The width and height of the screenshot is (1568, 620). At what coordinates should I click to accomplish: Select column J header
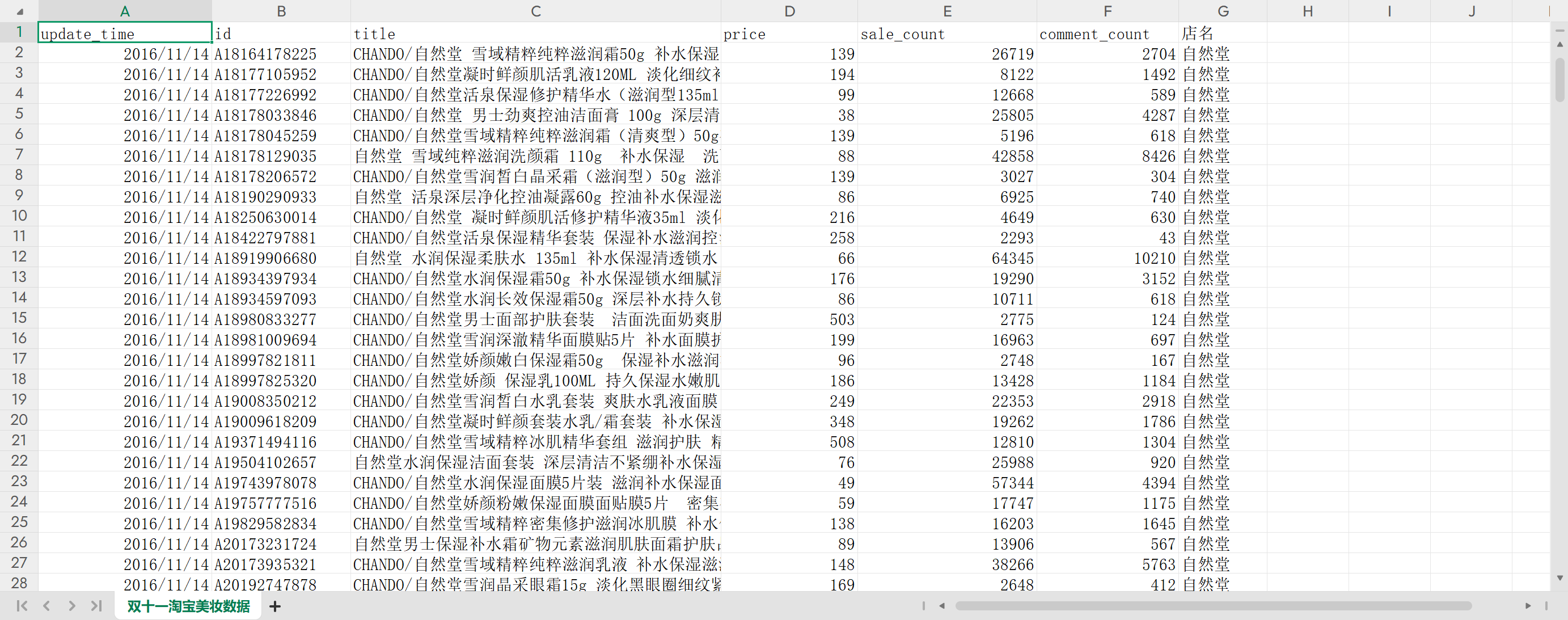tap(1471, 11)
